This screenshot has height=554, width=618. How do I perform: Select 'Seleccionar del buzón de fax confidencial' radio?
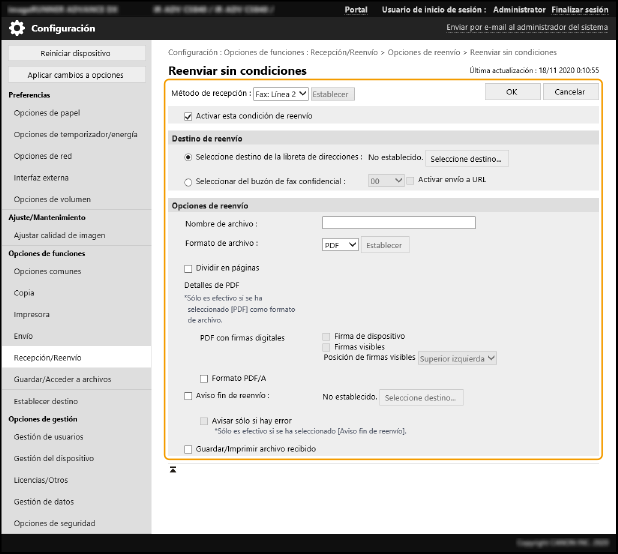pyautogui.click(x=189, y=181)
